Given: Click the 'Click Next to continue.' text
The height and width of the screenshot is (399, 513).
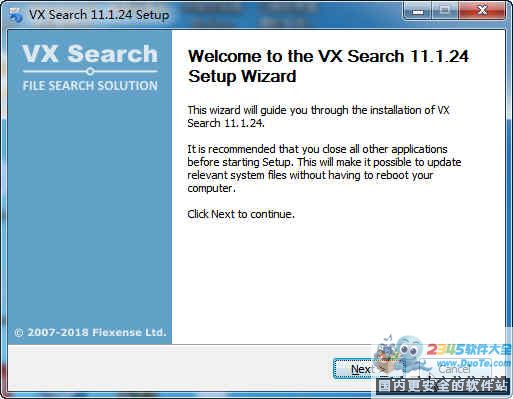Looking at the screenshot, I should 241,214.
